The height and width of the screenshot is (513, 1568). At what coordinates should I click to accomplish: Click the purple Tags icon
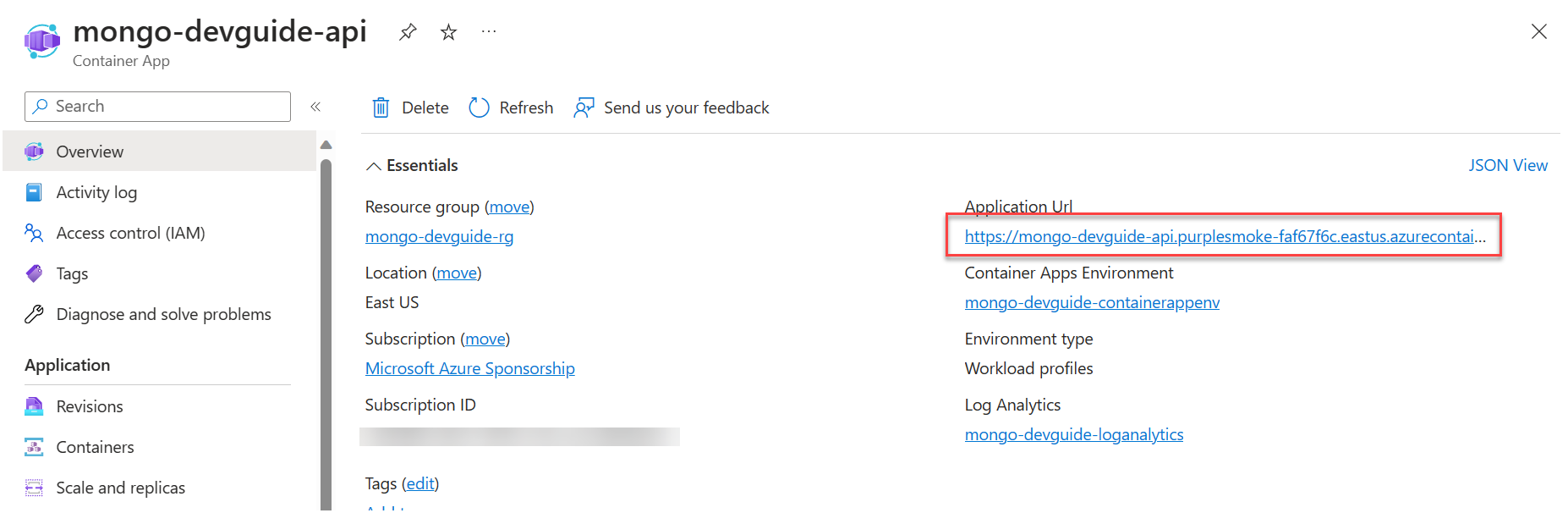click(34, 273)
